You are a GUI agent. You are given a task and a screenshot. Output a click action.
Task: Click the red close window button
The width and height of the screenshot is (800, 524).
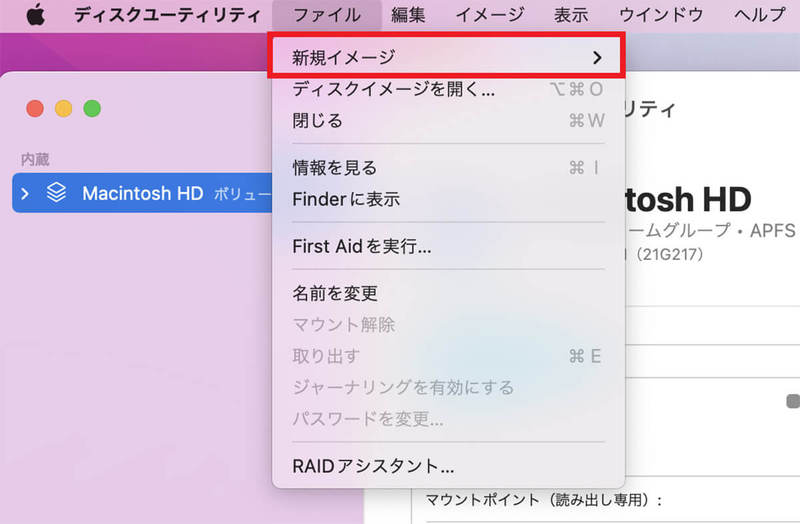[x=35, y=108]
